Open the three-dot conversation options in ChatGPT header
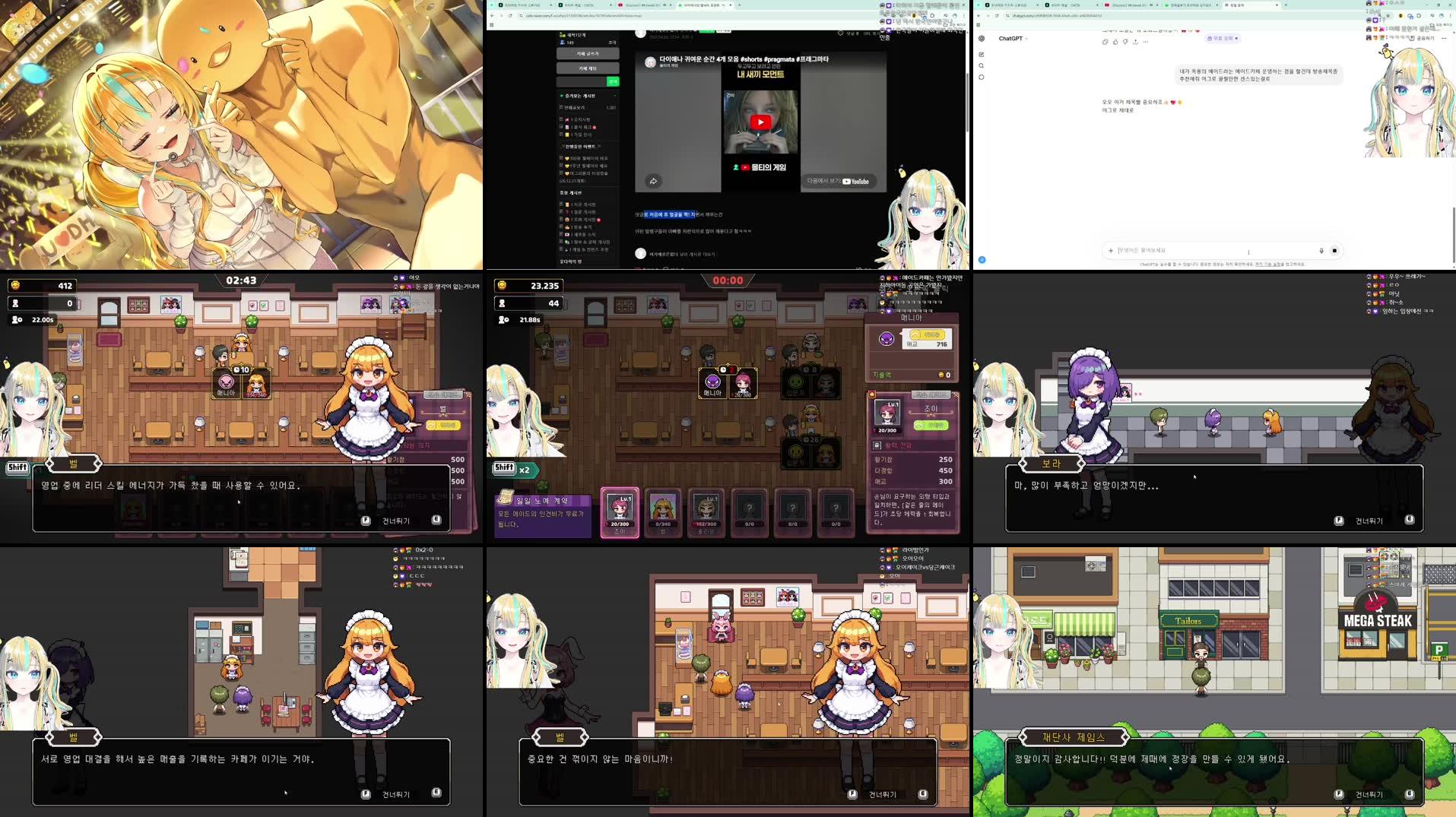Screen dimensions: 1456x817 pos(1444,38)
